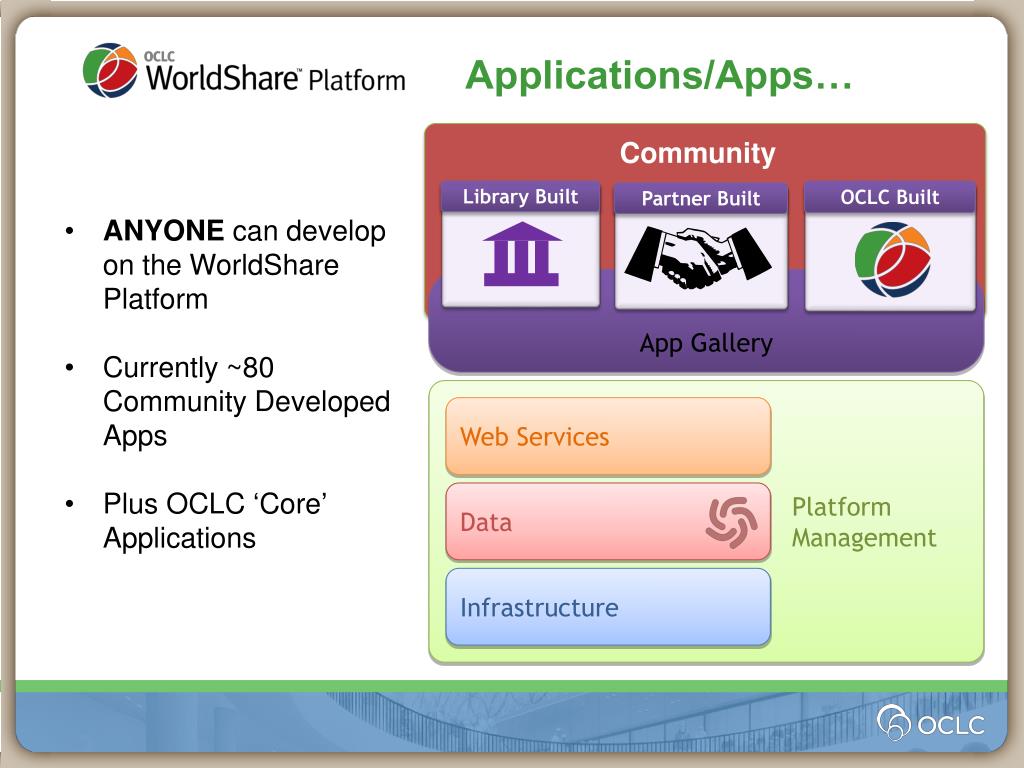Click the WorldShare Platform title text
The image size is (1024, 768).
click(275, 78)
